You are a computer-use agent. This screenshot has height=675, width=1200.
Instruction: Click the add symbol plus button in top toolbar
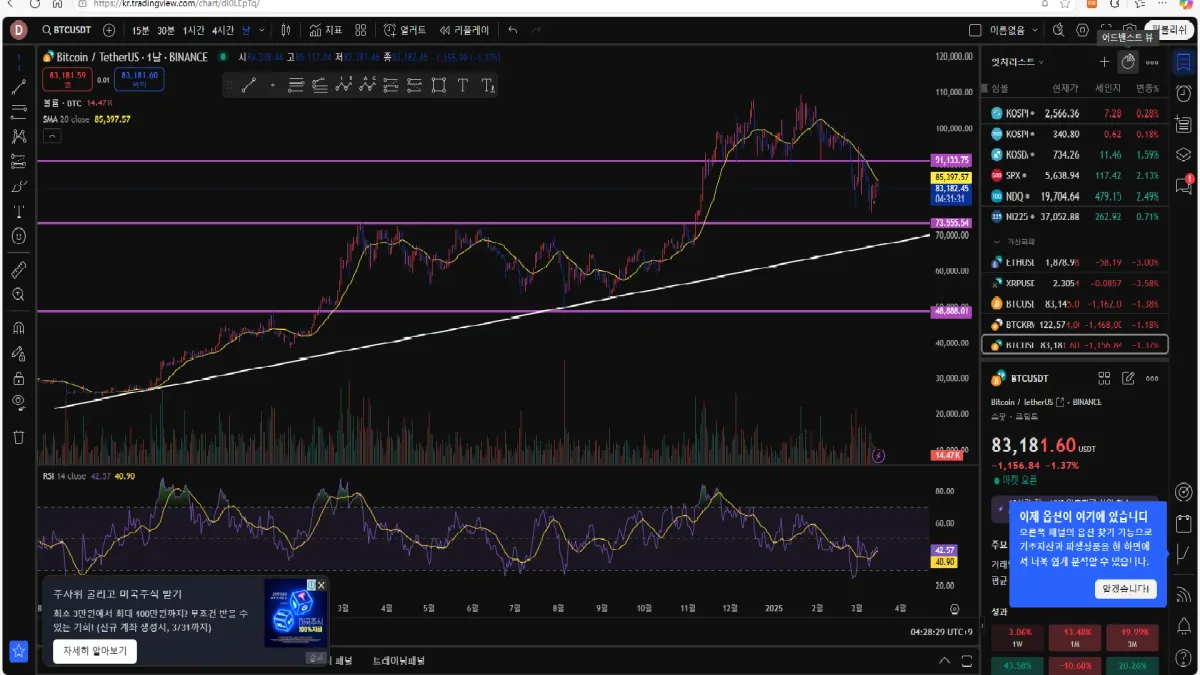click(x=109, y=30)
